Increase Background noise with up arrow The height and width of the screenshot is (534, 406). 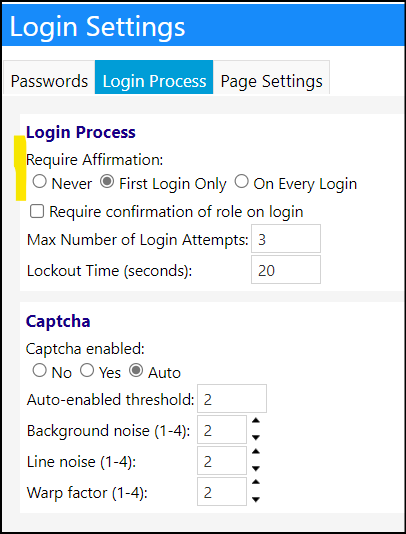(256, 421)
